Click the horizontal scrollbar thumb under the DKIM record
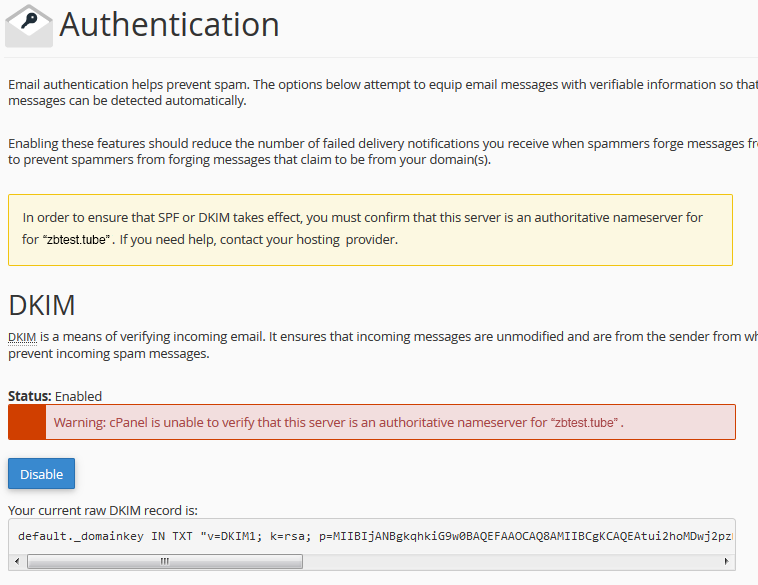Viewport: 758px width, 585px height. pyautogui.click(x=165, y=561)
